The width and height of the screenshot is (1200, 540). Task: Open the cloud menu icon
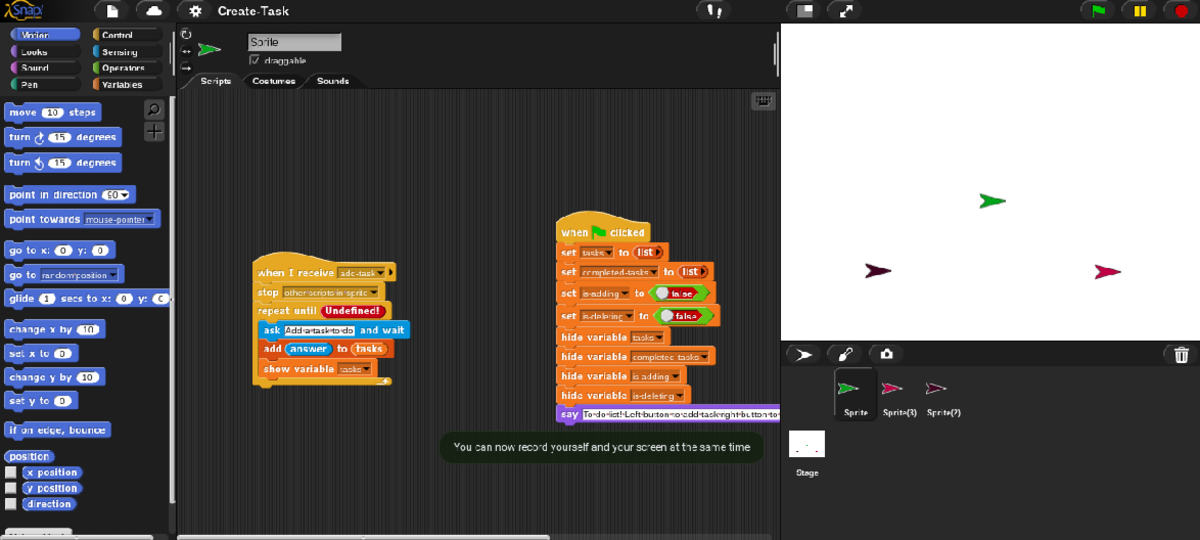point(152,11)
